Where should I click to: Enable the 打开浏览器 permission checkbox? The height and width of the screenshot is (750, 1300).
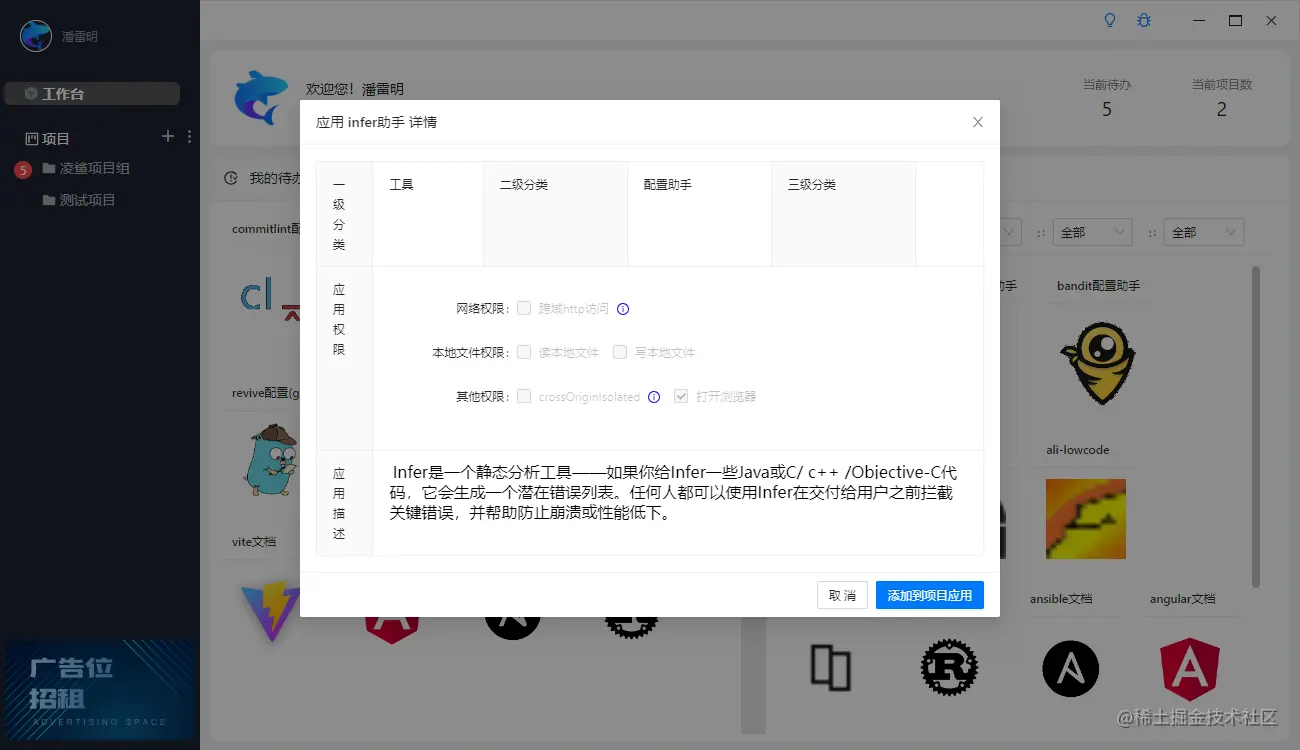[x=681, y=396]
